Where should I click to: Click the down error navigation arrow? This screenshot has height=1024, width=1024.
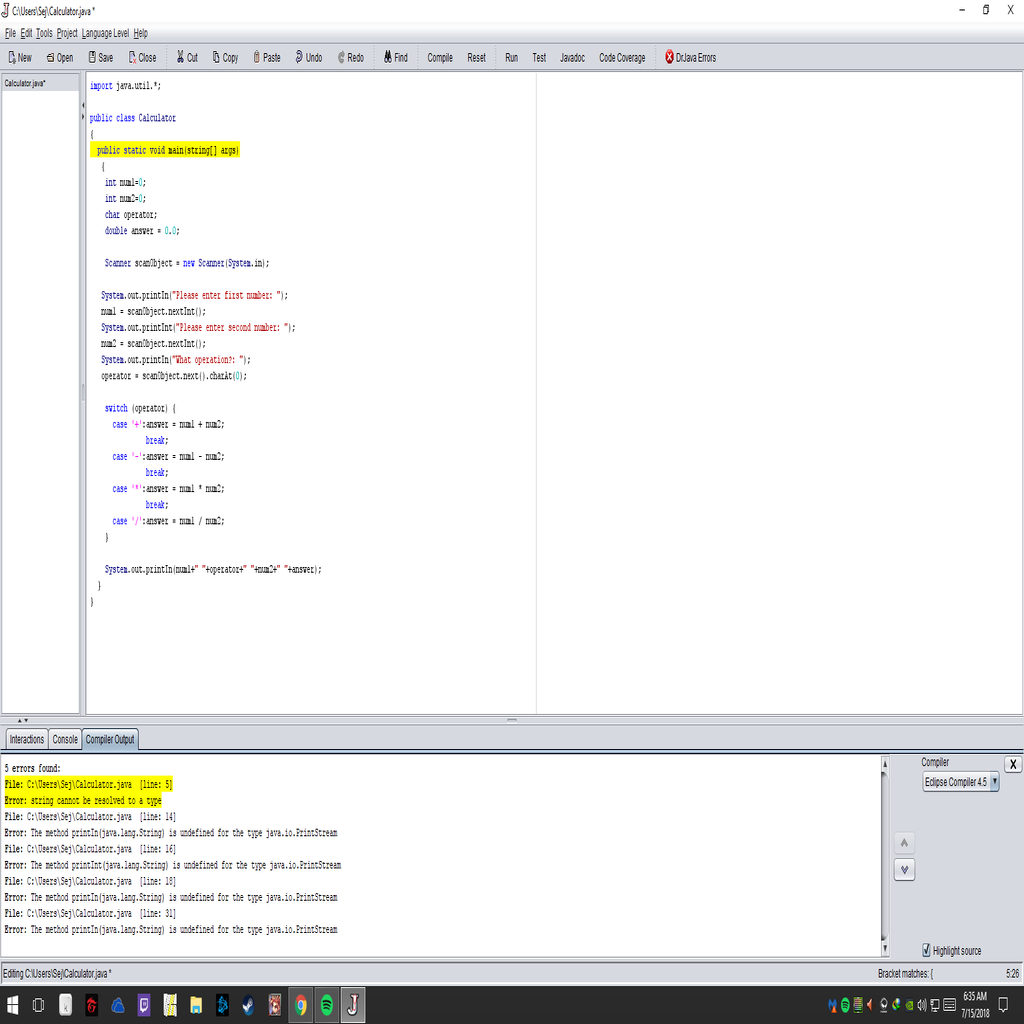pos(904,869)
